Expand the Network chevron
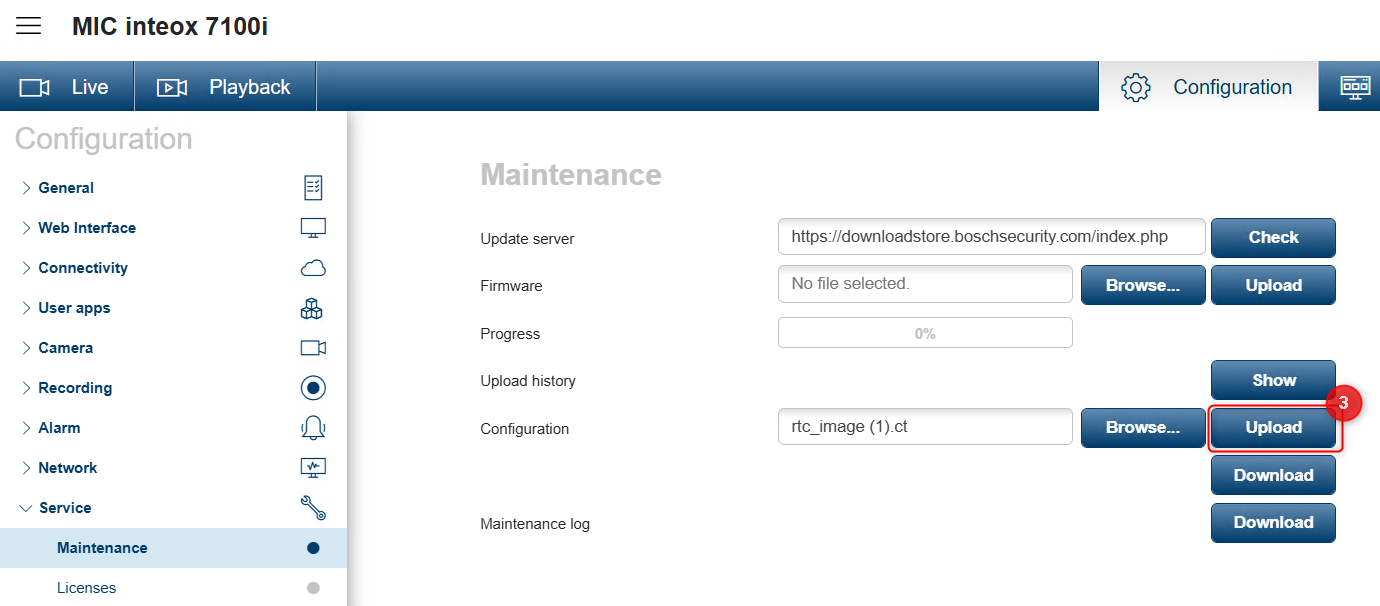The width and height of the screenshot is (1380, 606). coord(26,468)
